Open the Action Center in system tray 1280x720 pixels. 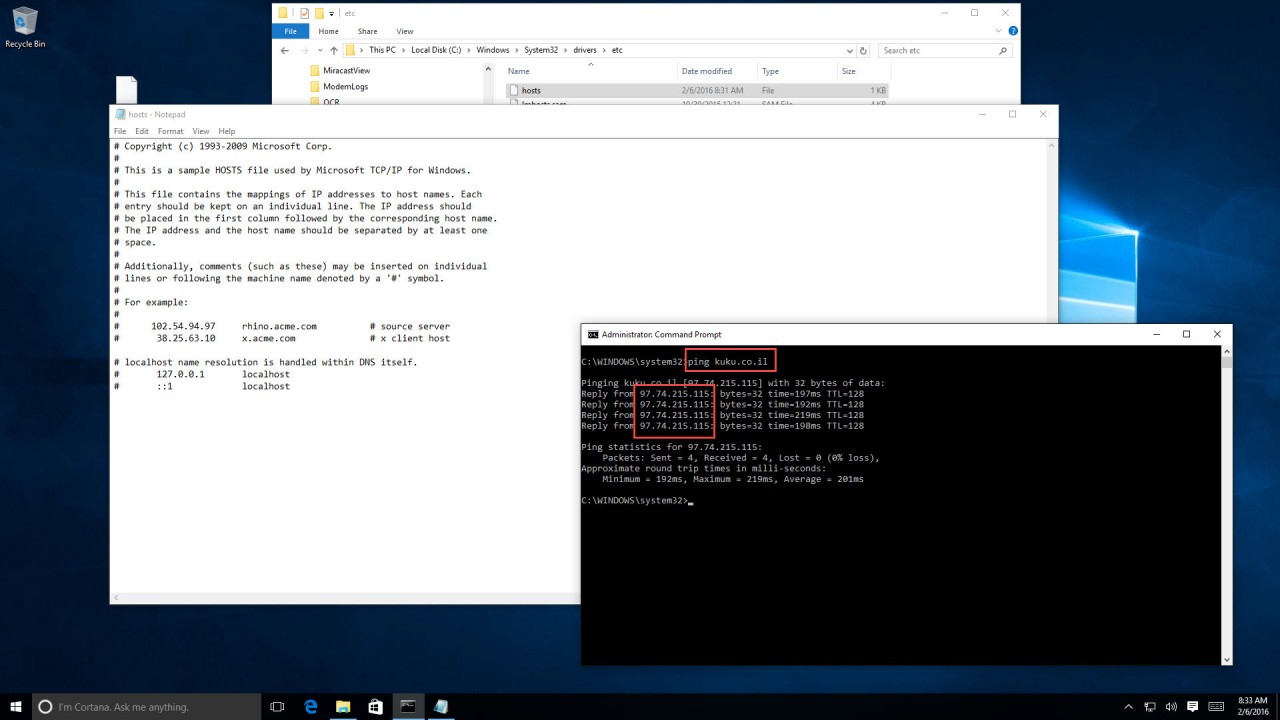click(1192, 706)
